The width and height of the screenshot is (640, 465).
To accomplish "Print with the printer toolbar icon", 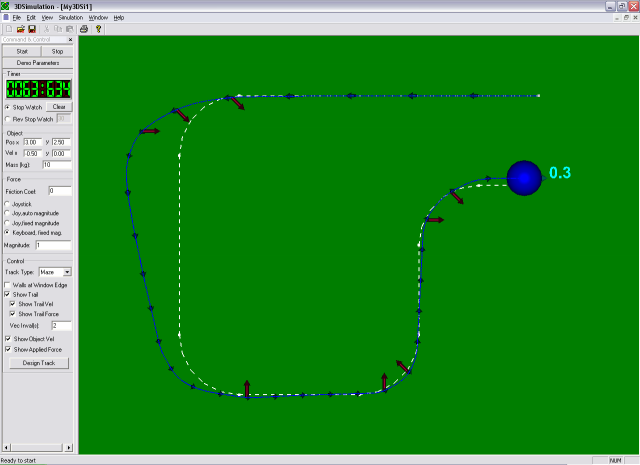I will tap(84, 29).
